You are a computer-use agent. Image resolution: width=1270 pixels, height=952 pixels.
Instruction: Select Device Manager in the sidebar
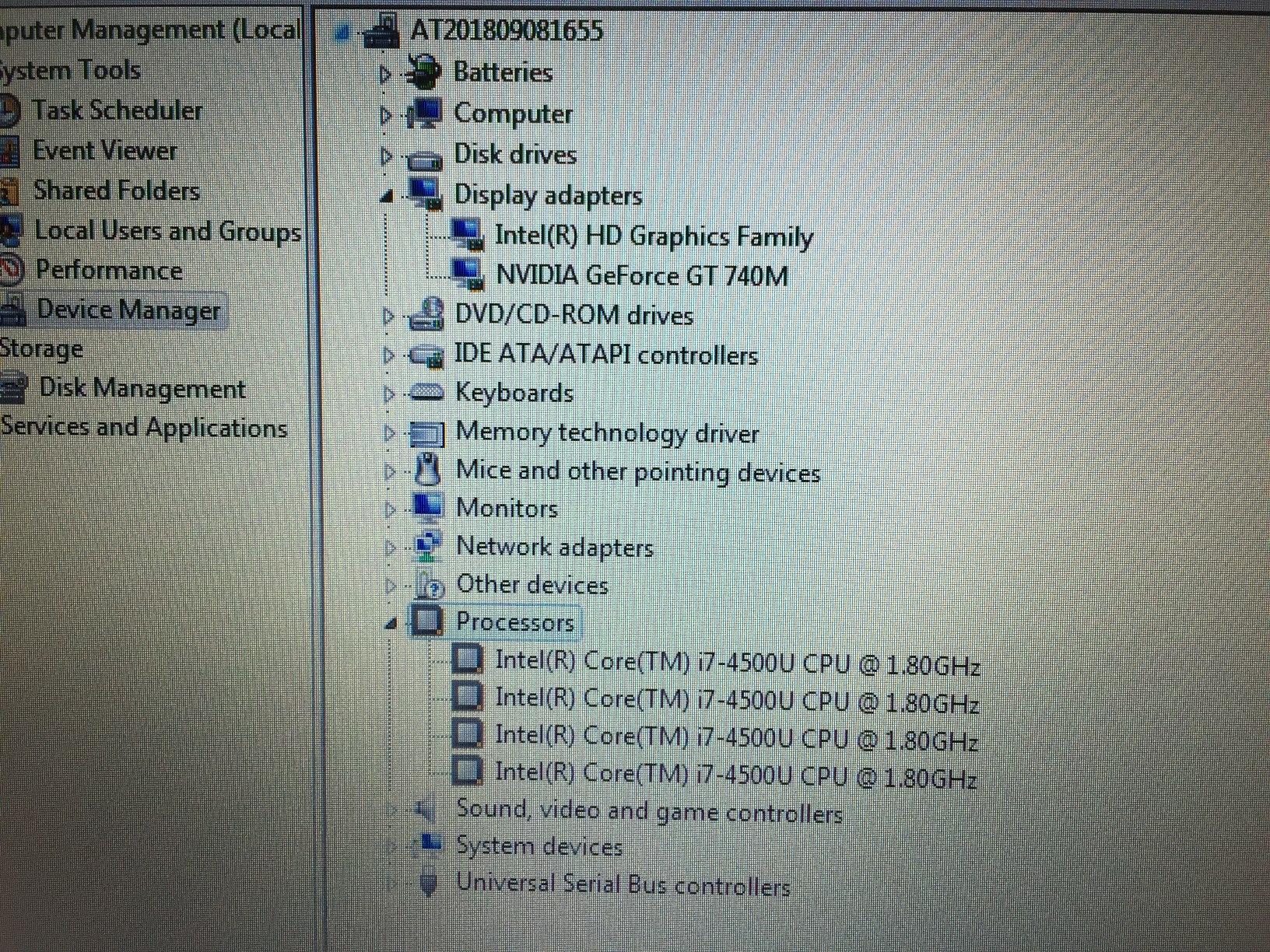[x=128, y=309]
